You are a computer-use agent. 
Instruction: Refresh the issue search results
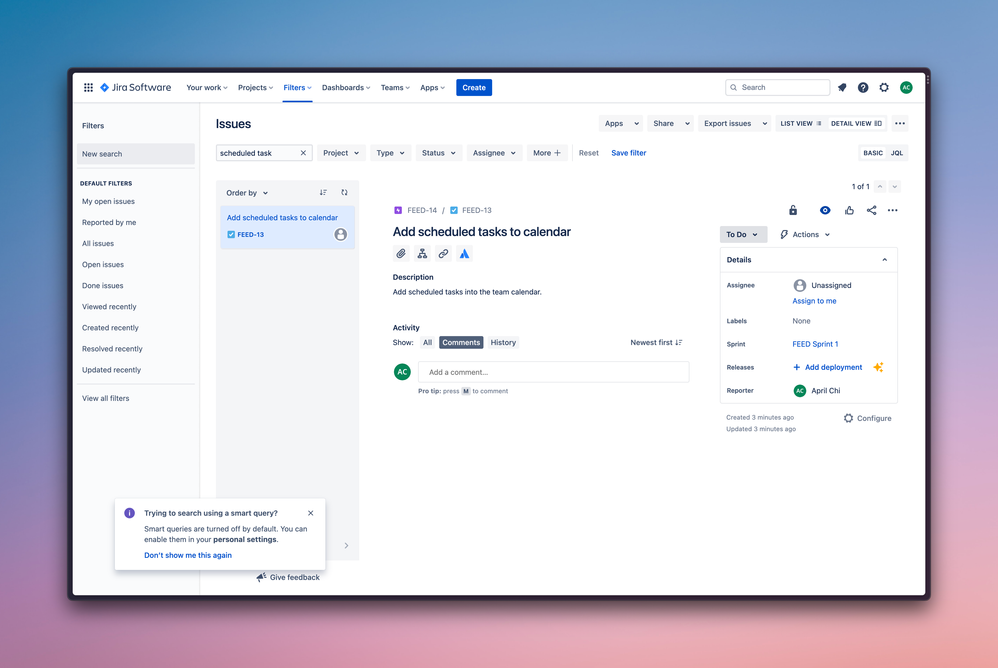coord(344,193)
